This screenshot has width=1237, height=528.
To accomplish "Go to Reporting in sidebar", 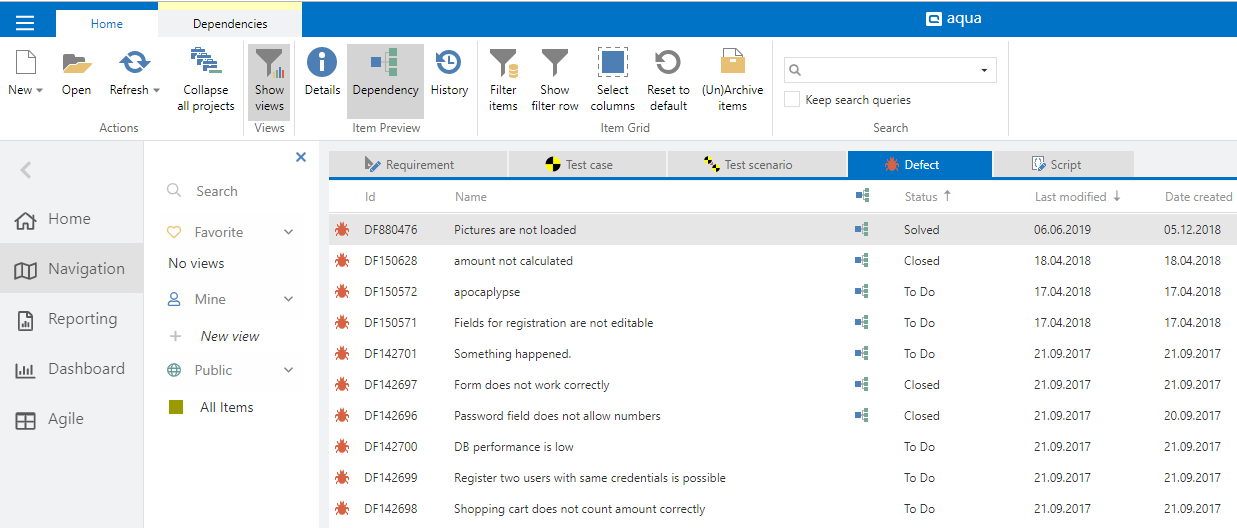I will (x=82, y=319).
